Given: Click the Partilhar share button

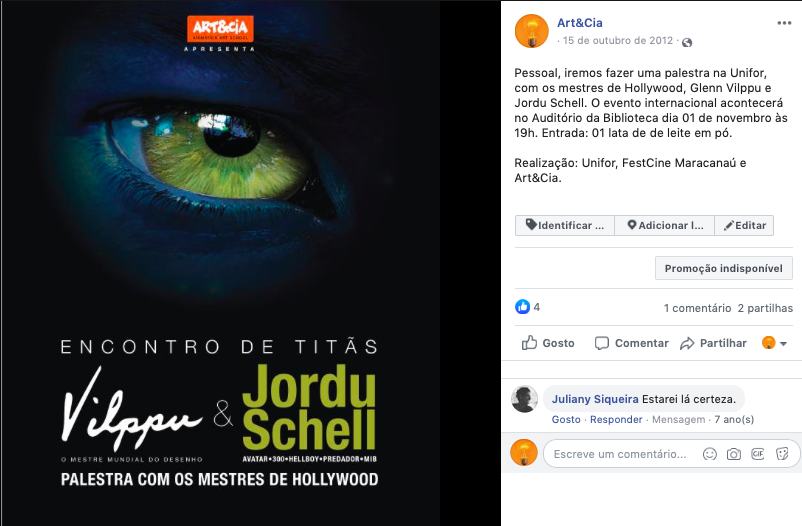Looking at the screenshot, I should (x=713, y=343).
